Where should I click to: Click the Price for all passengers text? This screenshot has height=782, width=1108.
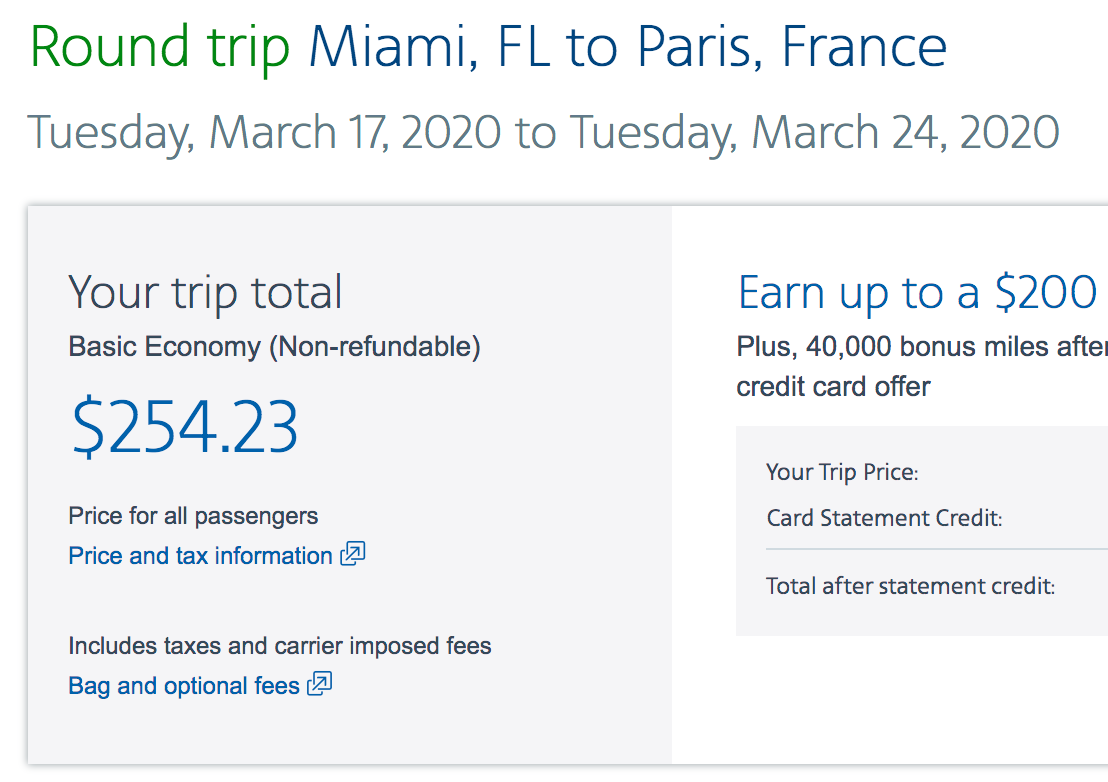pyautogui.click(x=193, y=516)
